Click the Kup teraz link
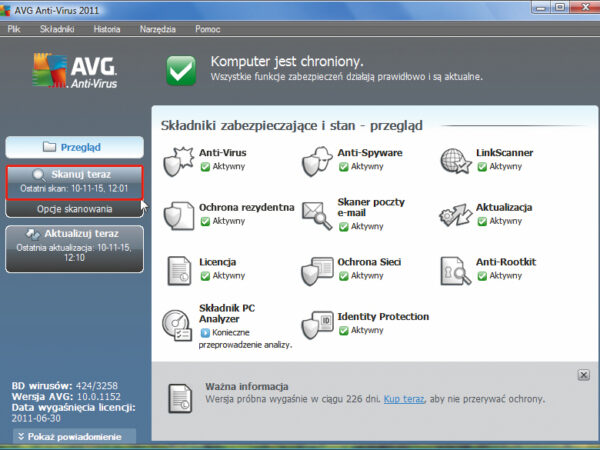The width and height of the screenshot is (600, 450). tap(404, 397)
